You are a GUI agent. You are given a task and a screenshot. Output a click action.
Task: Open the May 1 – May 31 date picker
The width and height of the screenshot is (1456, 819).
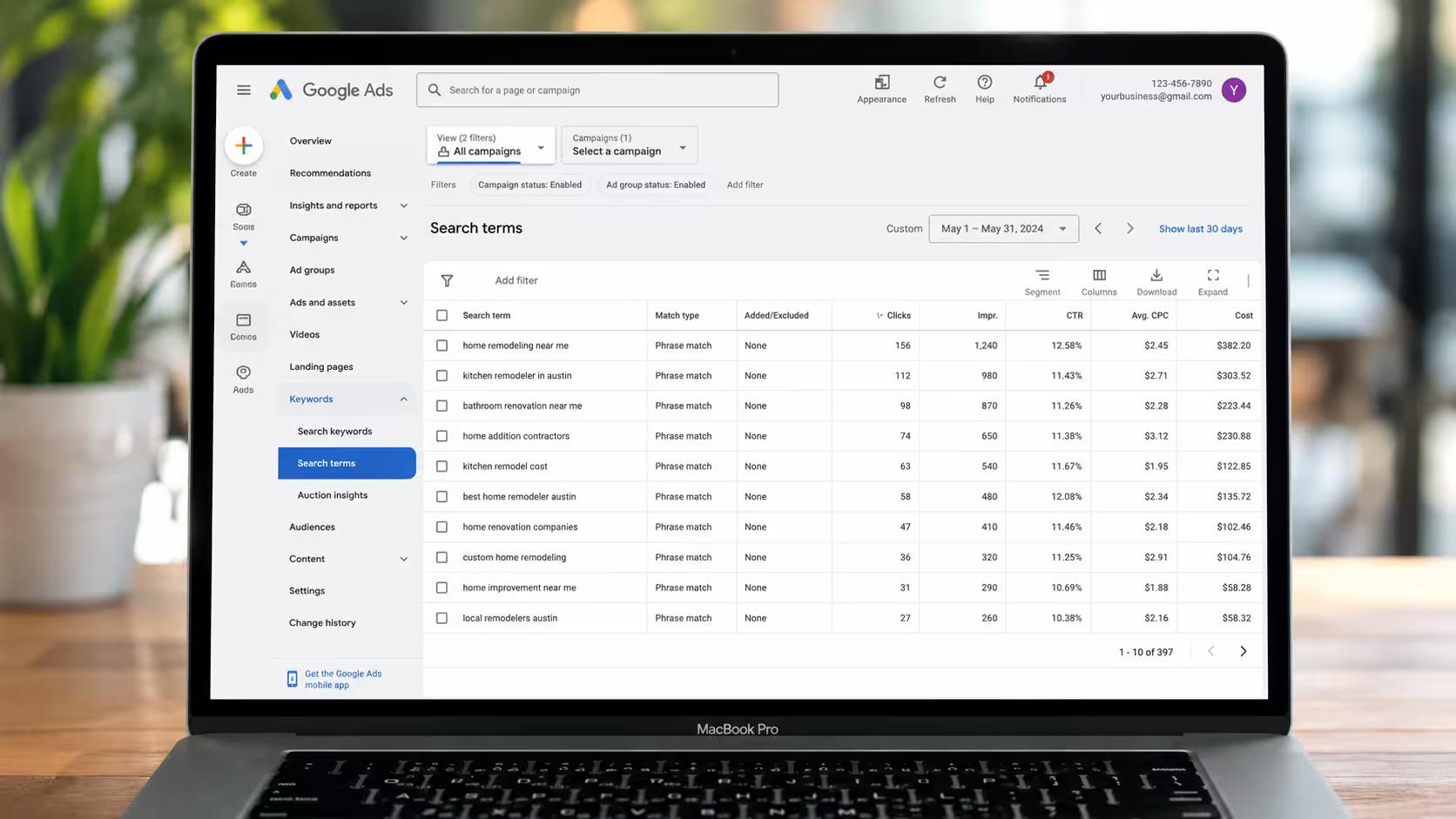pos(1003,229)
